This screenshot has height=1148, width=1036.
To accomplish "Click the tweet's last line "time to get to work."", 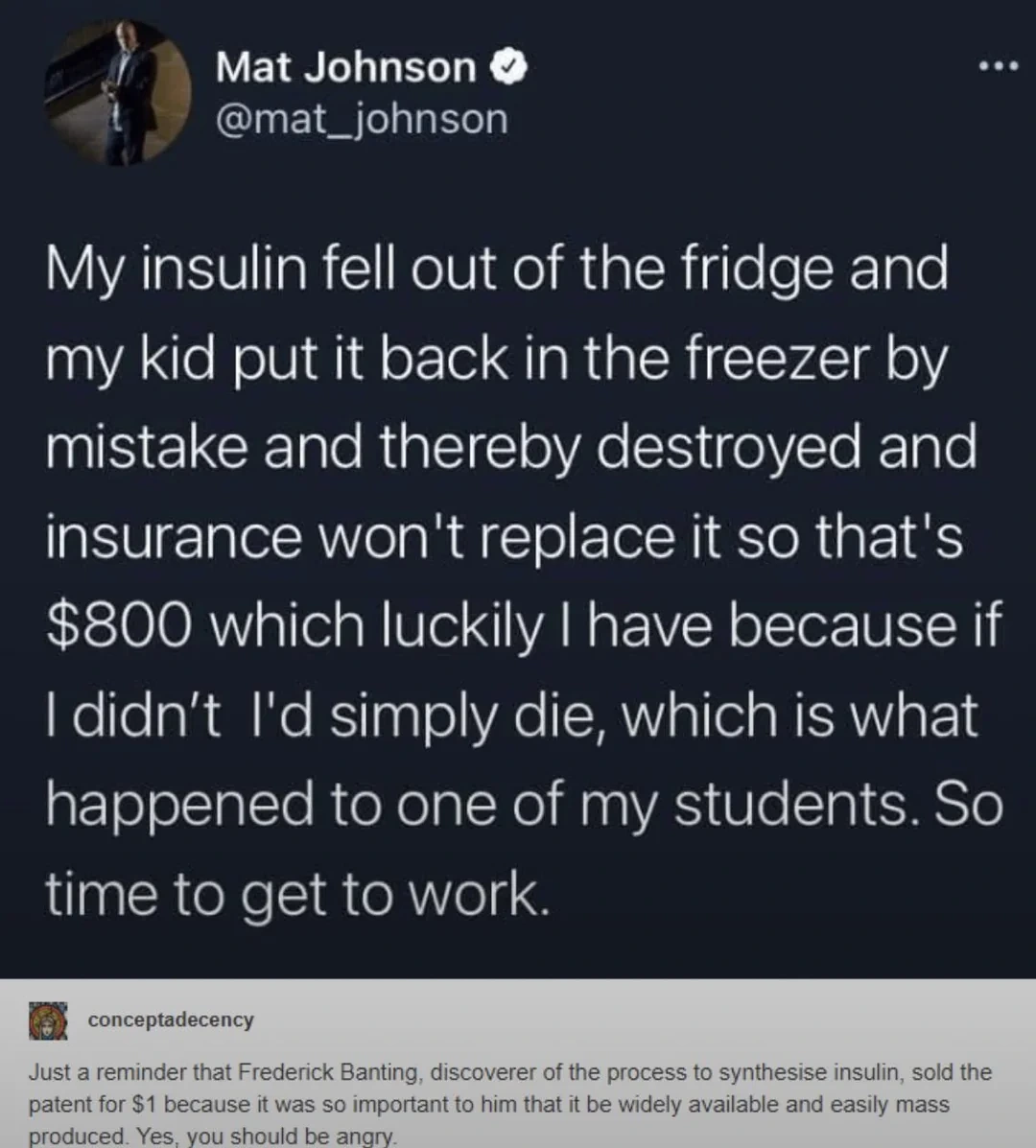I will [x=298, y=894].
